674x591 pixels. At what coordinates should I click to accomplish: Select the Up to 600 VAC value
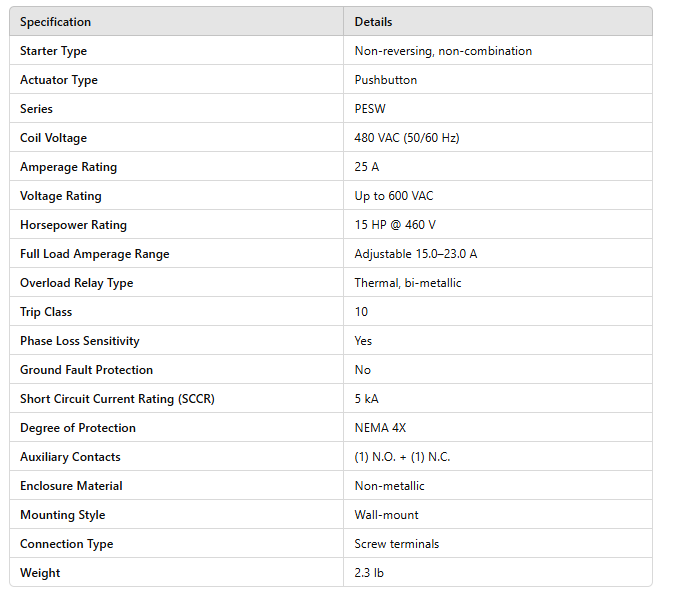[x=393, y=196]
